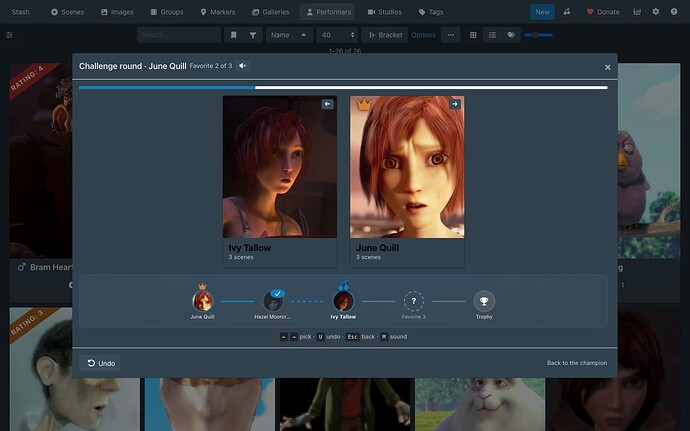This screenshot has width=690, height=431.
Task: Open the Tags tab
Action: point(431,12)
